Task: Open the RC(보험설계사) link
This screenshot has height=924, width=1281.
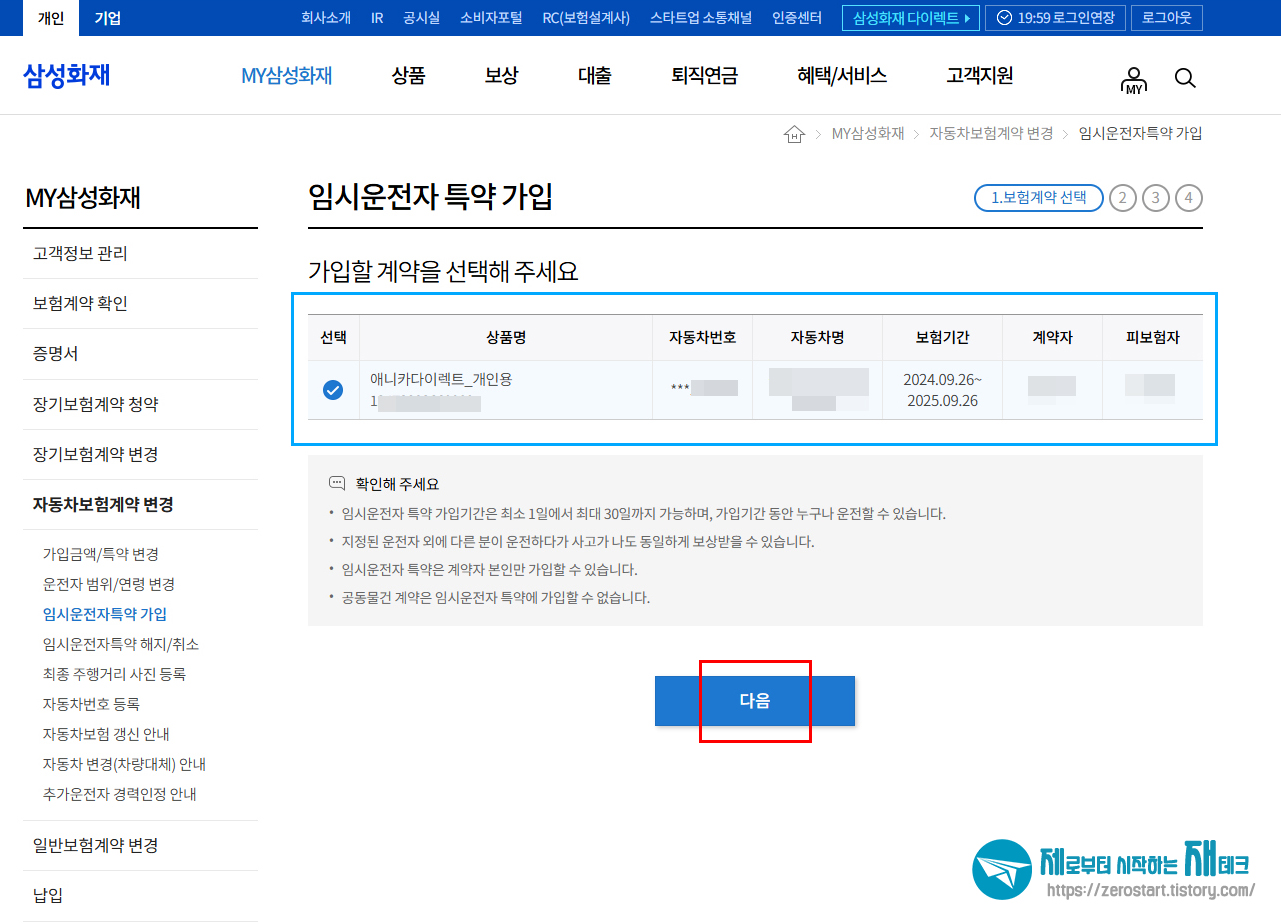Action: (x=586, y=18)
